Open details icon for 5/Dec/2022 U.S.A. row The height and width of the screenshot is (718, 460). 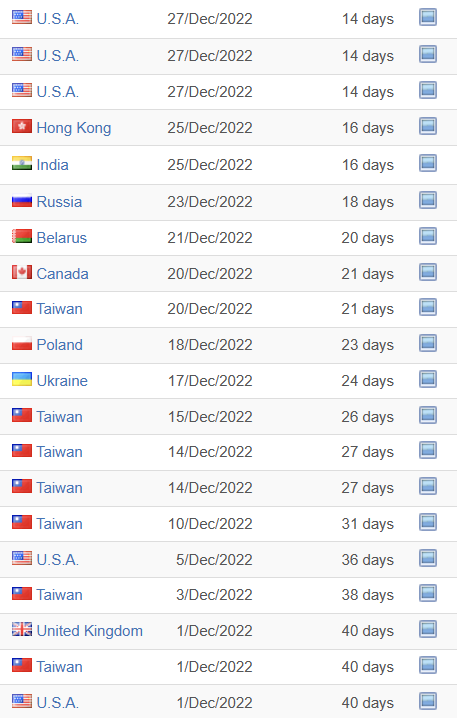click(x=430, y=559)
